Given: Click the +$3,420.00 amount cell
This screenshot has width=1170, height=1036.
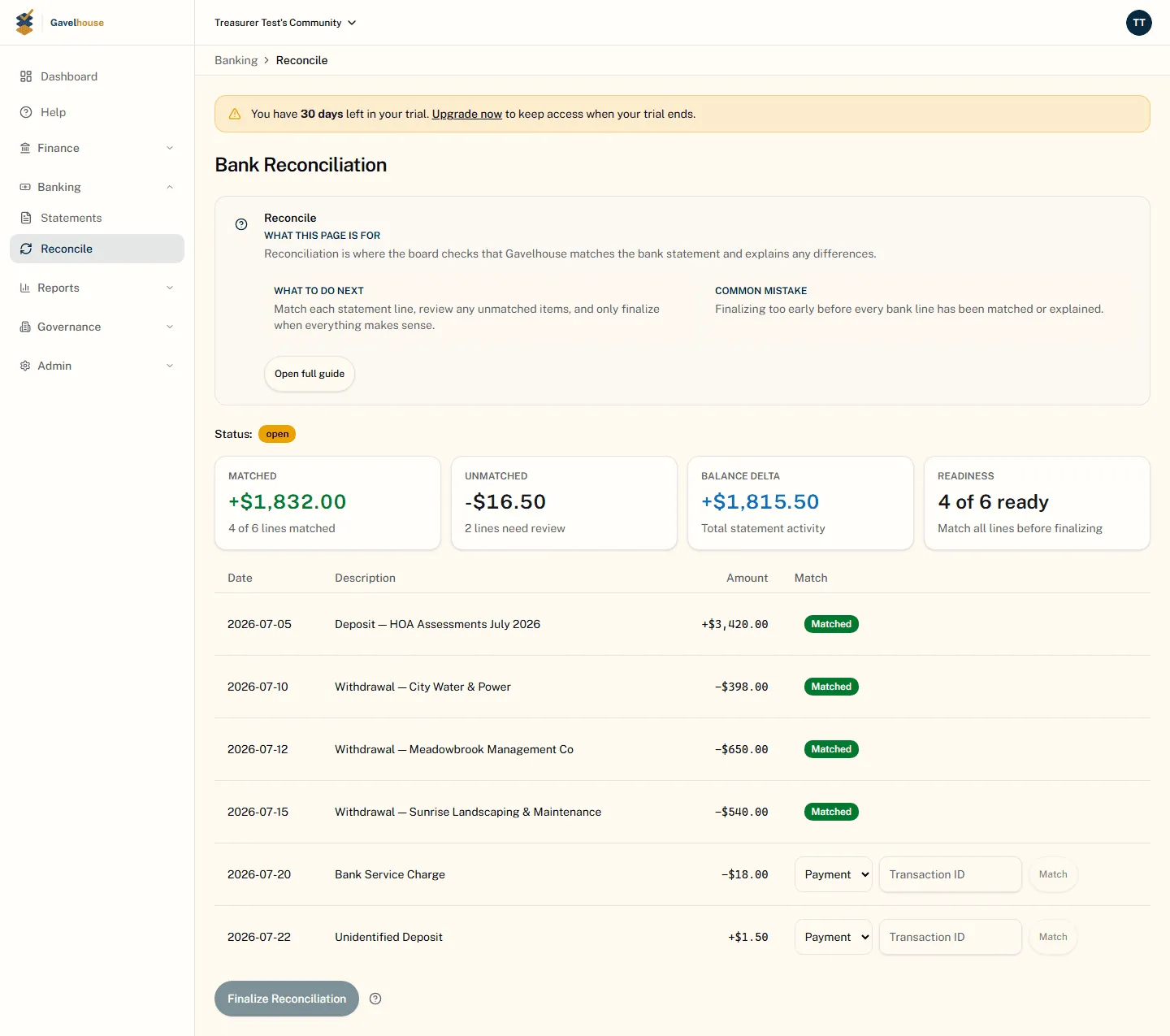Looking at the screenshot, I should 734,624.
